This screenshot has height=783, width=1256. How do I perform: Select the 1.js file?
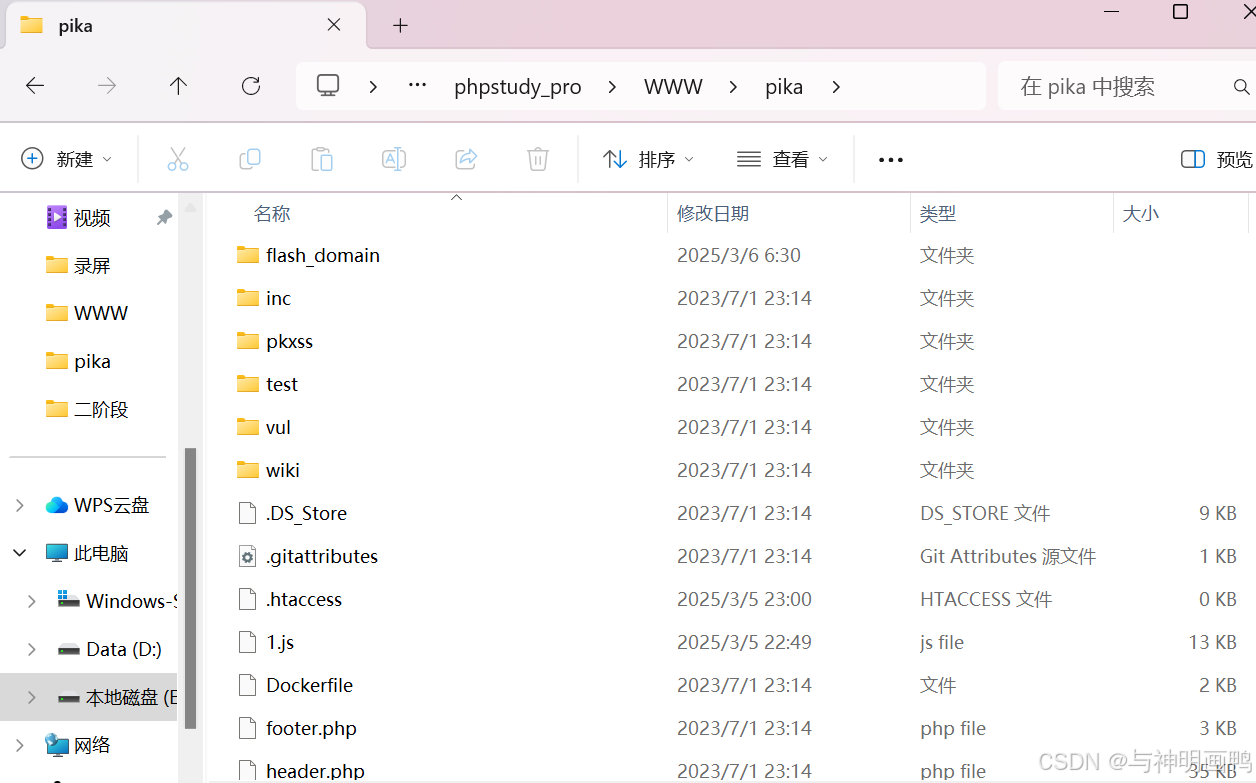(x=280, y=642)
